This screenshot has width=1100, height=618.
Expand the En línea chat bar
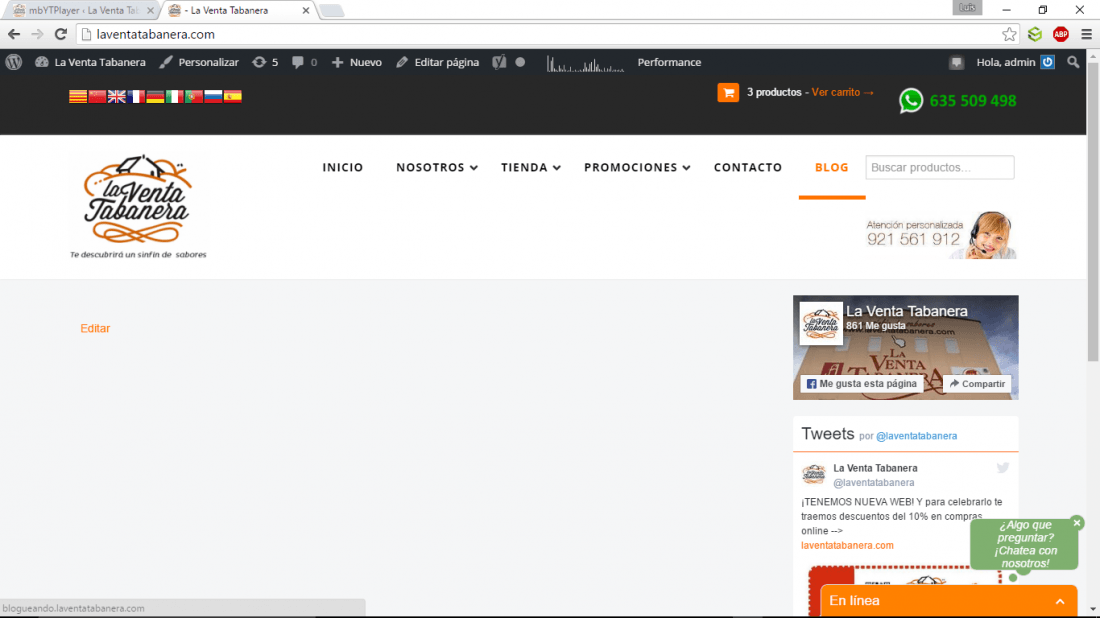click(x=948, y=600)
